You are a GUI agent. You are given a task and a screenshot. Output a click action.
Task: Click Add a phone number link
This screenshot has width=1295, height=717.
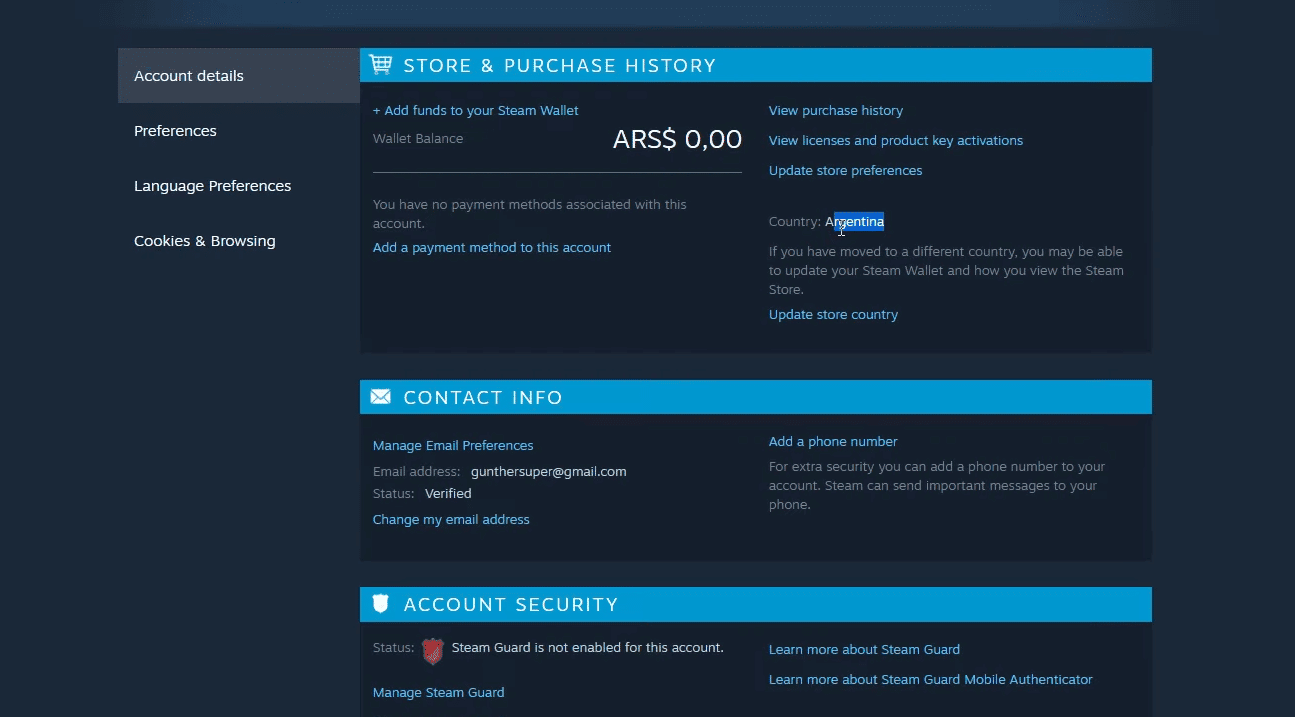pyautogui.click(x=833, y=442)
